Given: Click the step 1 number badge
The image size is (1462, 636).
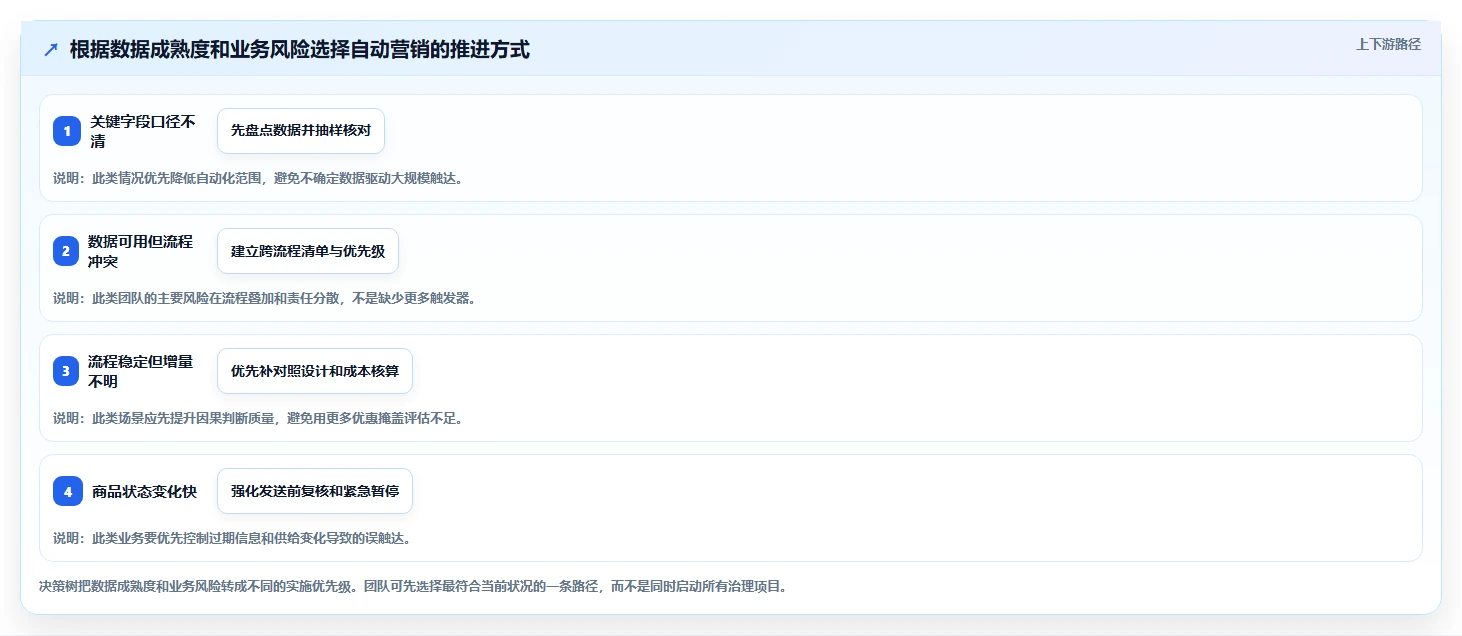Looking at the screenshot, I should click(67, 131).
